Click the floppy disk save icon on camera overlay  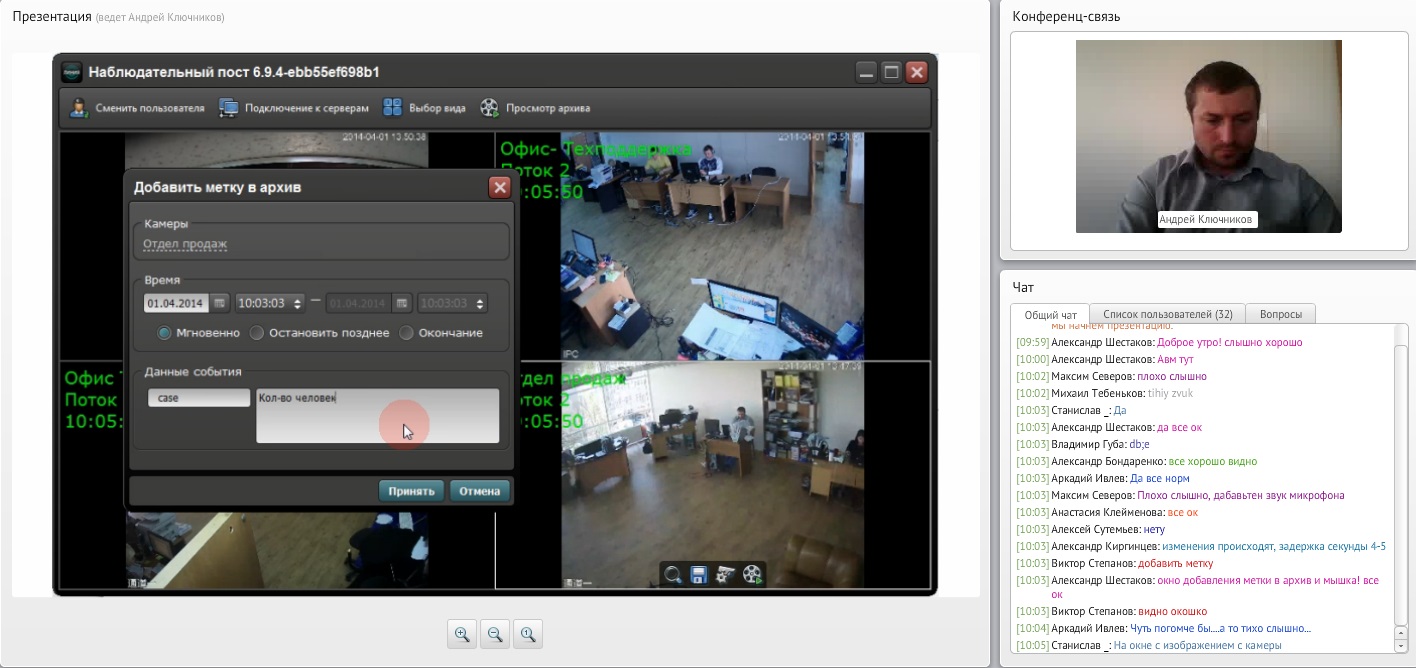point(700,575)
